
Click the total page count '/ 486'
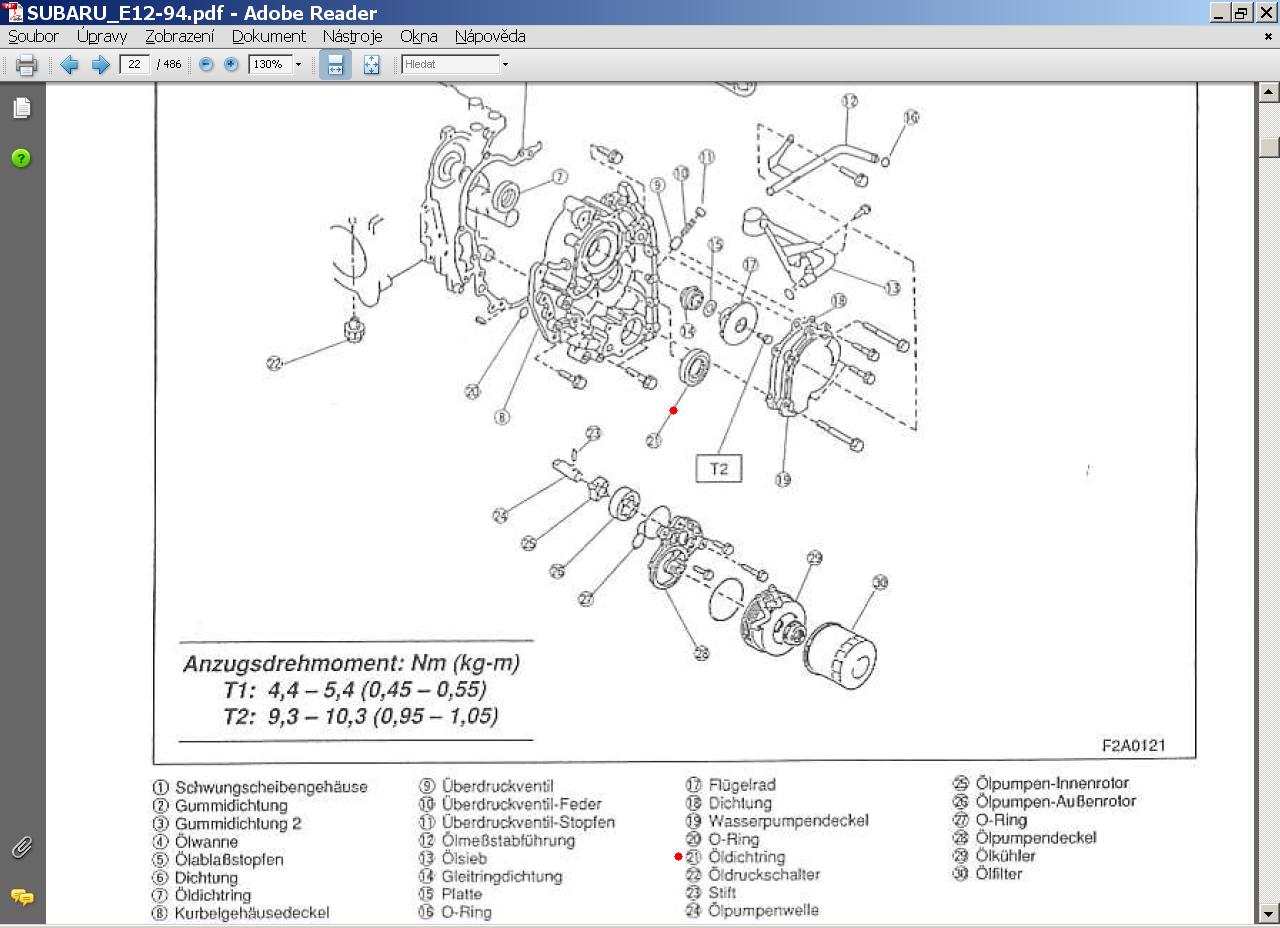click(169, 65)
